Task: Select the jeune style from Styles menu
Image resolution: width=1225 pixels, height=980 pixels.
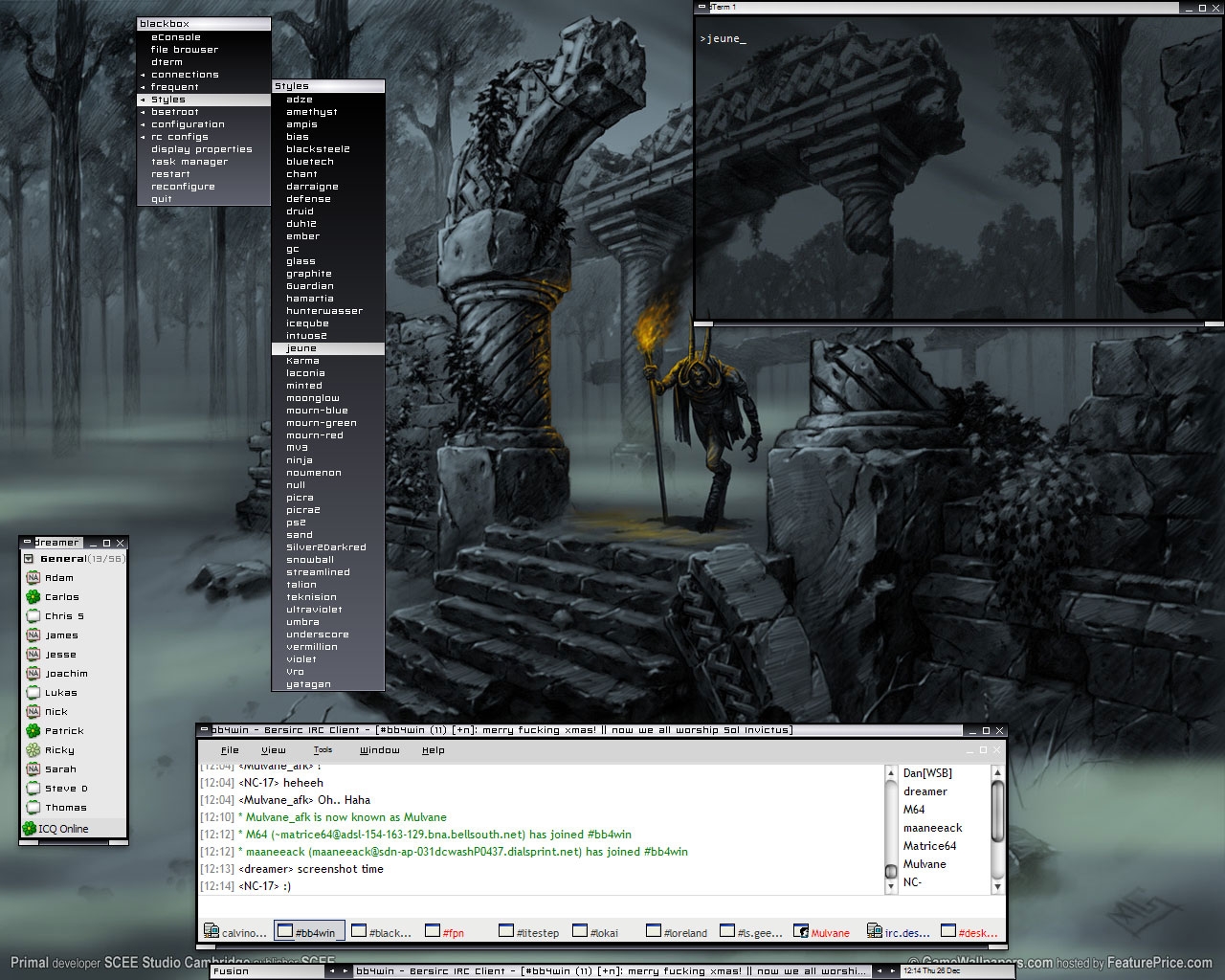Action: coord(328,348)
